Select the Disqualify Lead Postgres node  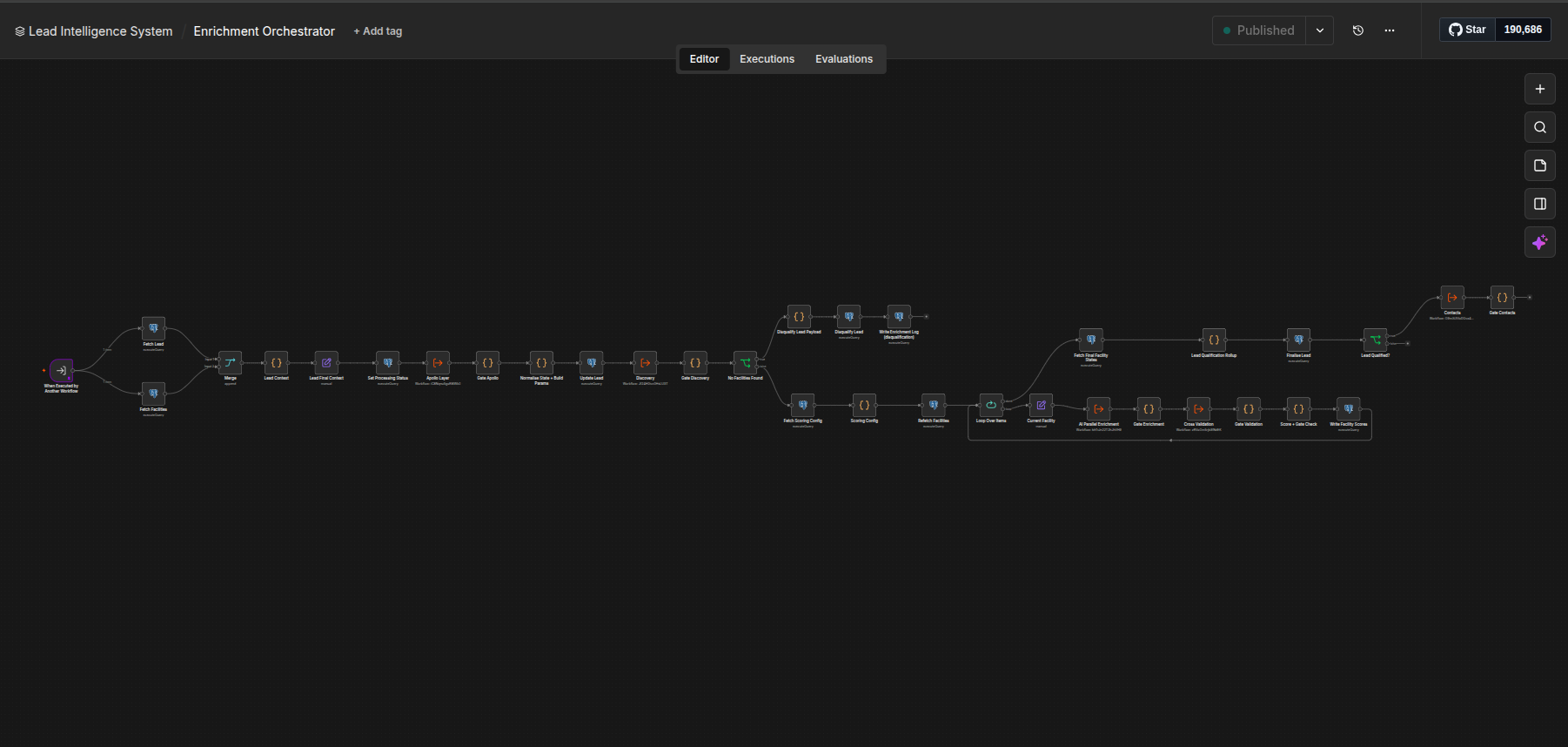849,317
